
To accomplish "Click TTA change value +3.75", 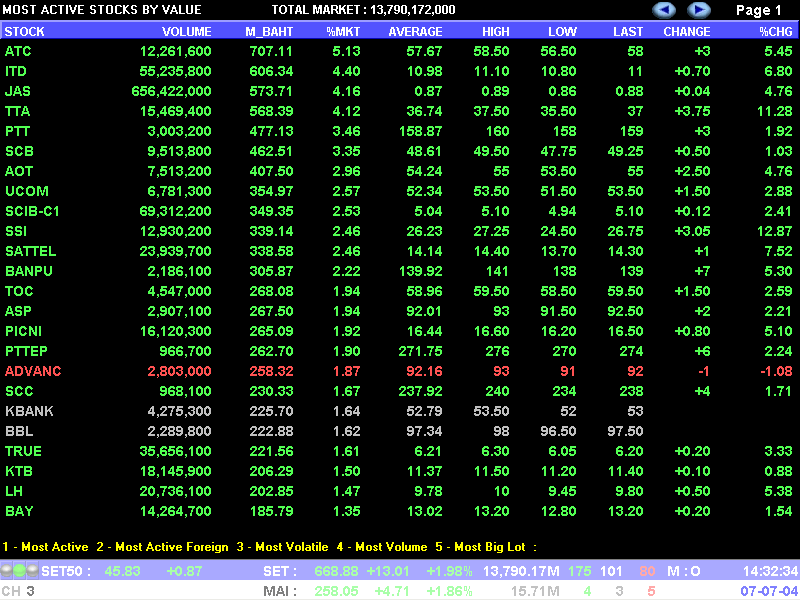I will tap(692, 111).
